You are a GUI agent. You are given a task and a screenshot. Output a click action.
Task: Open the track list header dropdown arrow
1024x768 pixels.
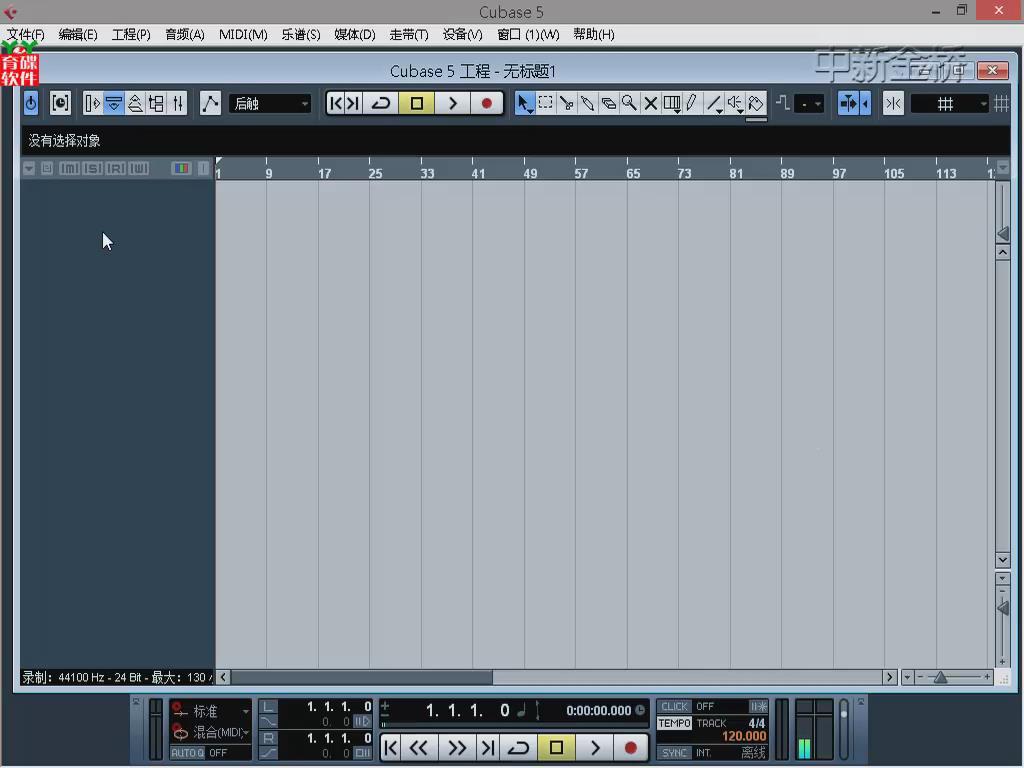29,168
